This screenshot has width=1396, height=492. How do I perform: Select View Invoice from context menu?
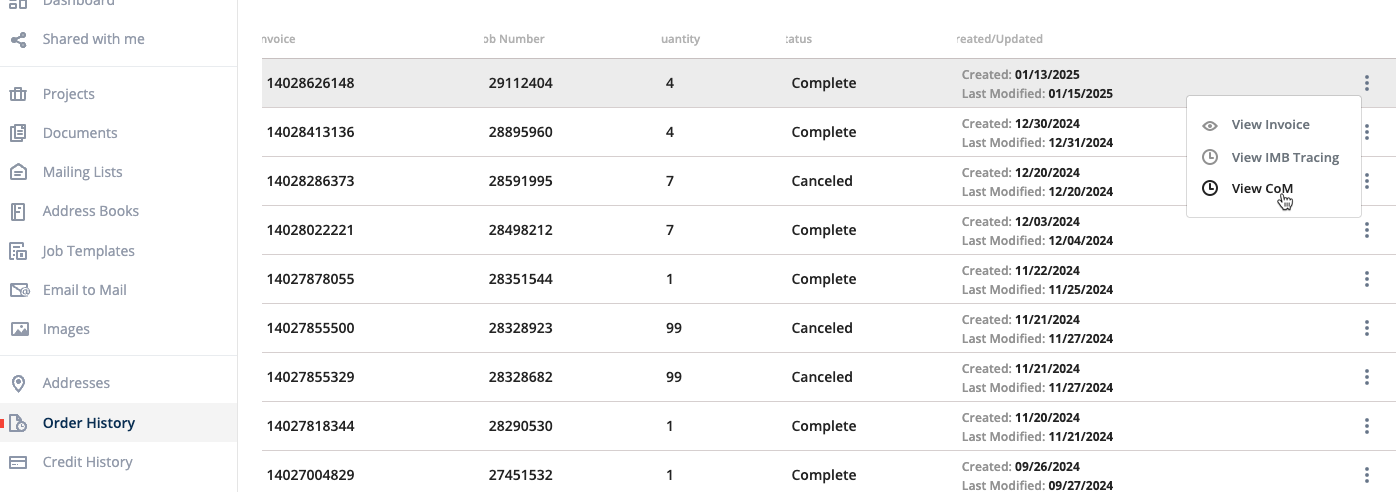tap(1270, 125)
